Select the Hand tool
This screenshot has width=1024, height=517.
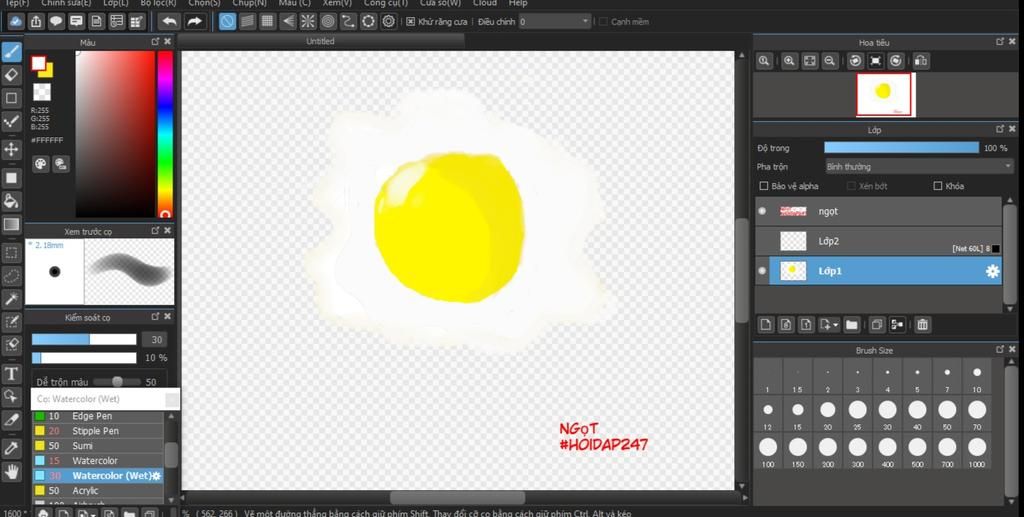click(11, 471)
